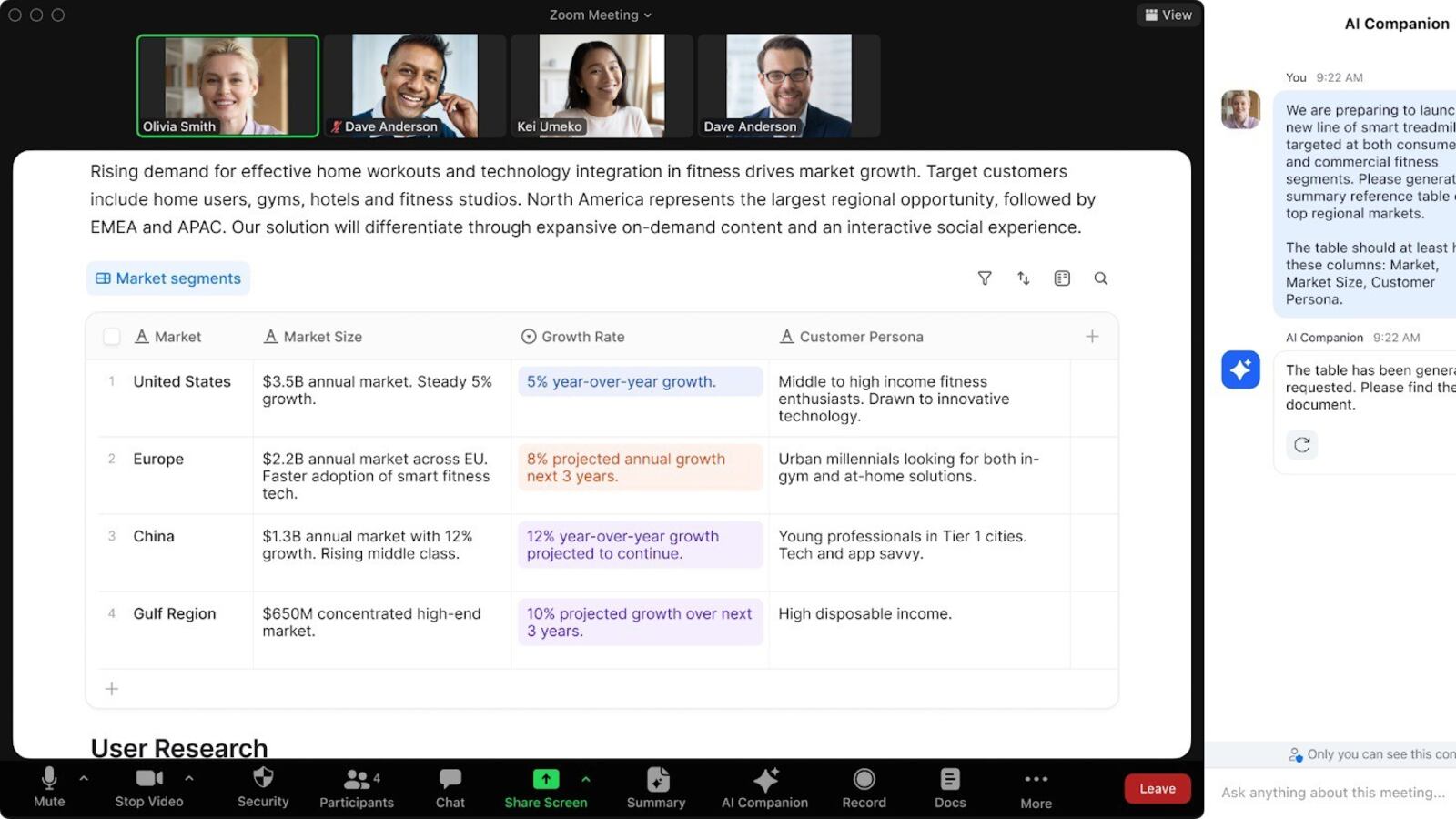Expand video options arrow beside Stop Video
Screen dimensions: 1456x819
click(x=189, y=778)
